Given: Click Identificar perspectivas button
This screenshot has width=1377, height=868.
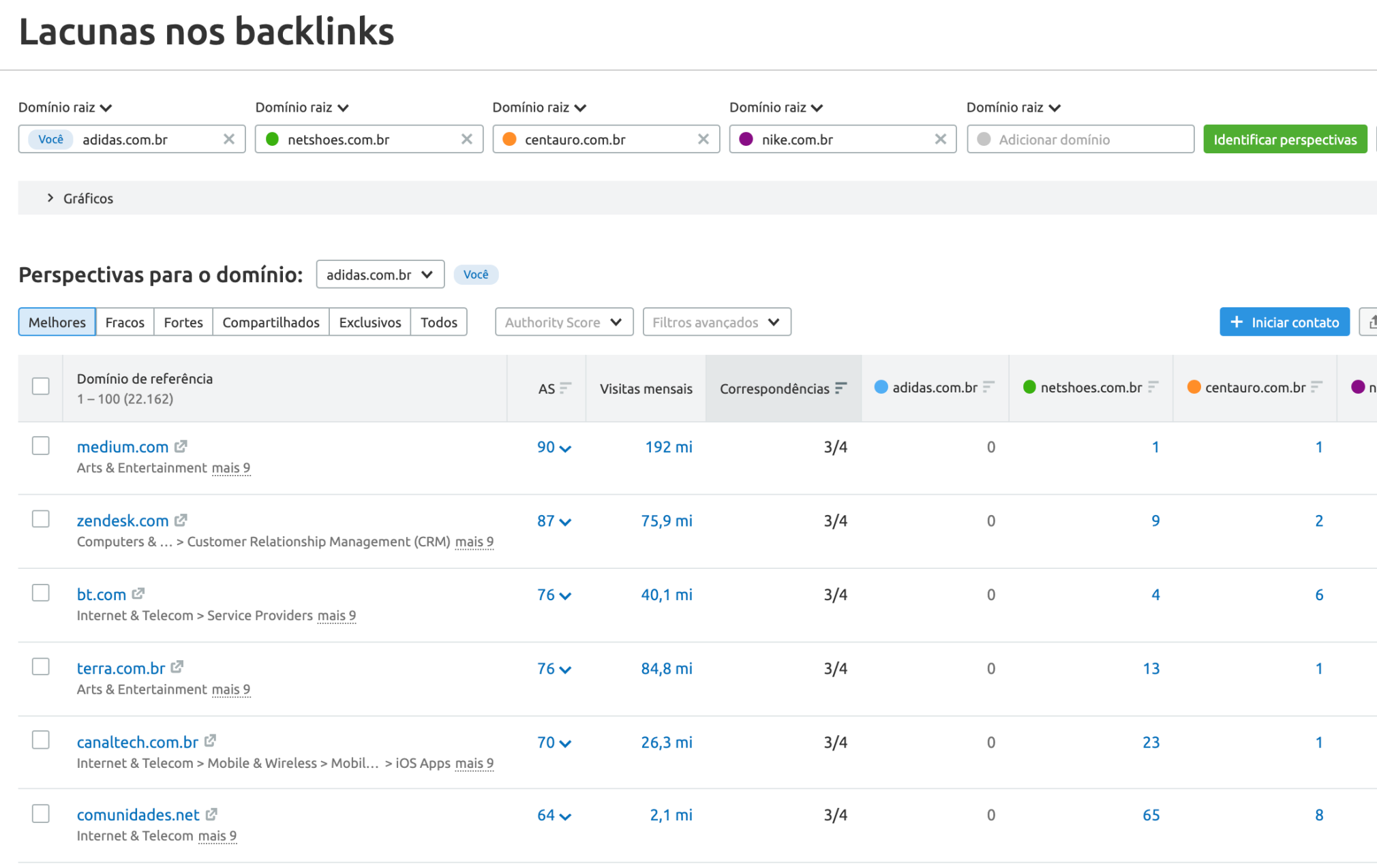Looking at the screenshot, I should (1285, 139).
